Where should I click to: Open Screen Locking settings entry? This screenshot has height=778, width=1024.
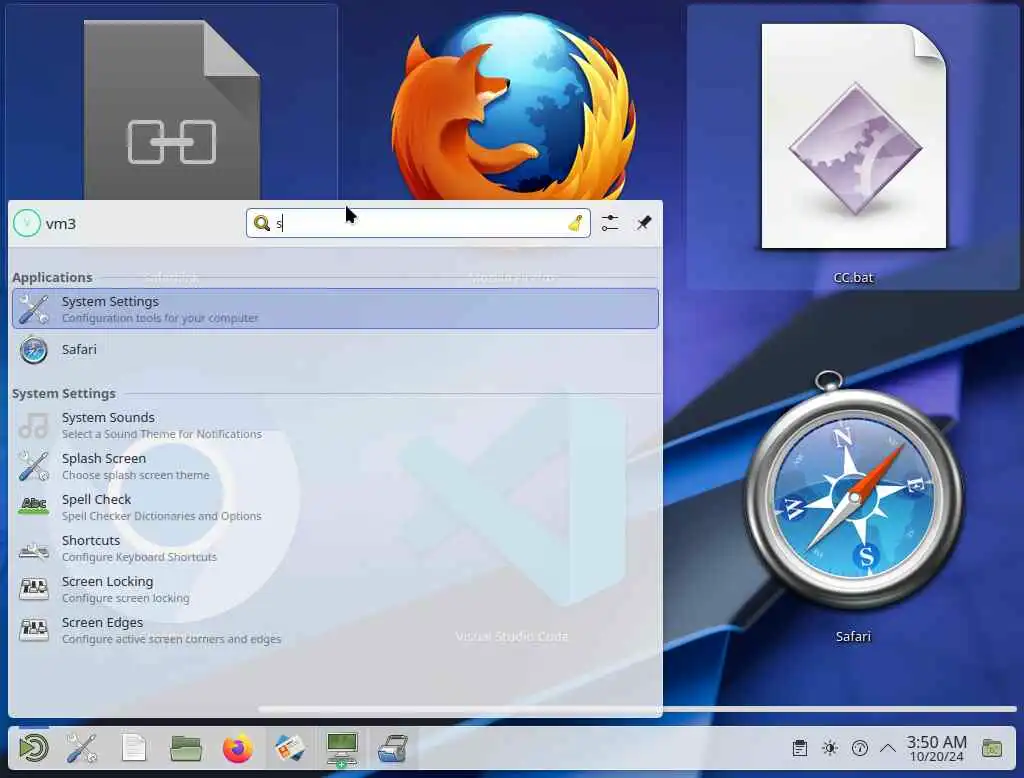point(335,589)
